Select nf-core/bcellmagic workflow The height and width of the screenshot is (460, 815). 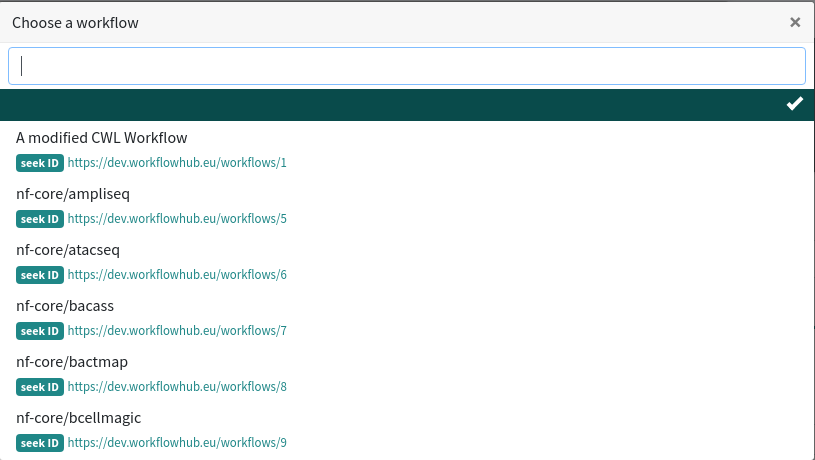point(78,418)
